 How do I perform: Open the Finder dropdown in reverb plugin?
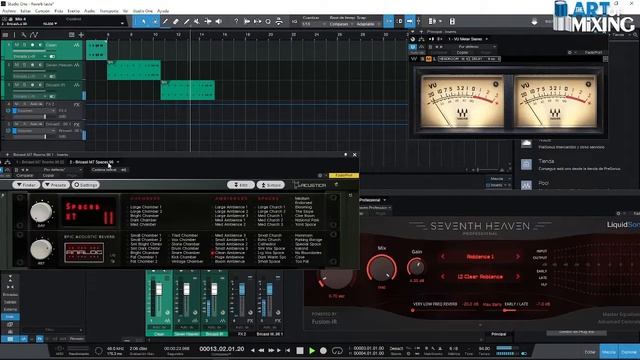tap(26, 185)
